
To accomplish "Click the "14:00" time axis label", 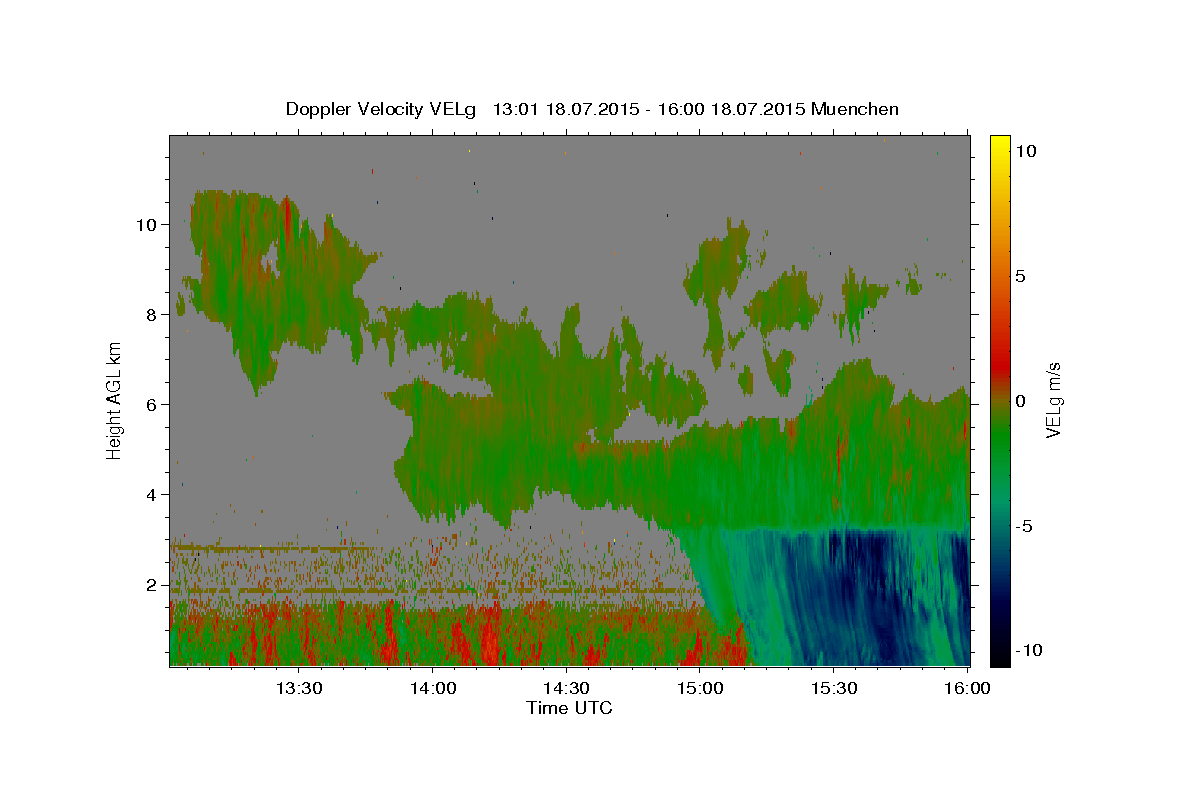I will tap(432, 688).
